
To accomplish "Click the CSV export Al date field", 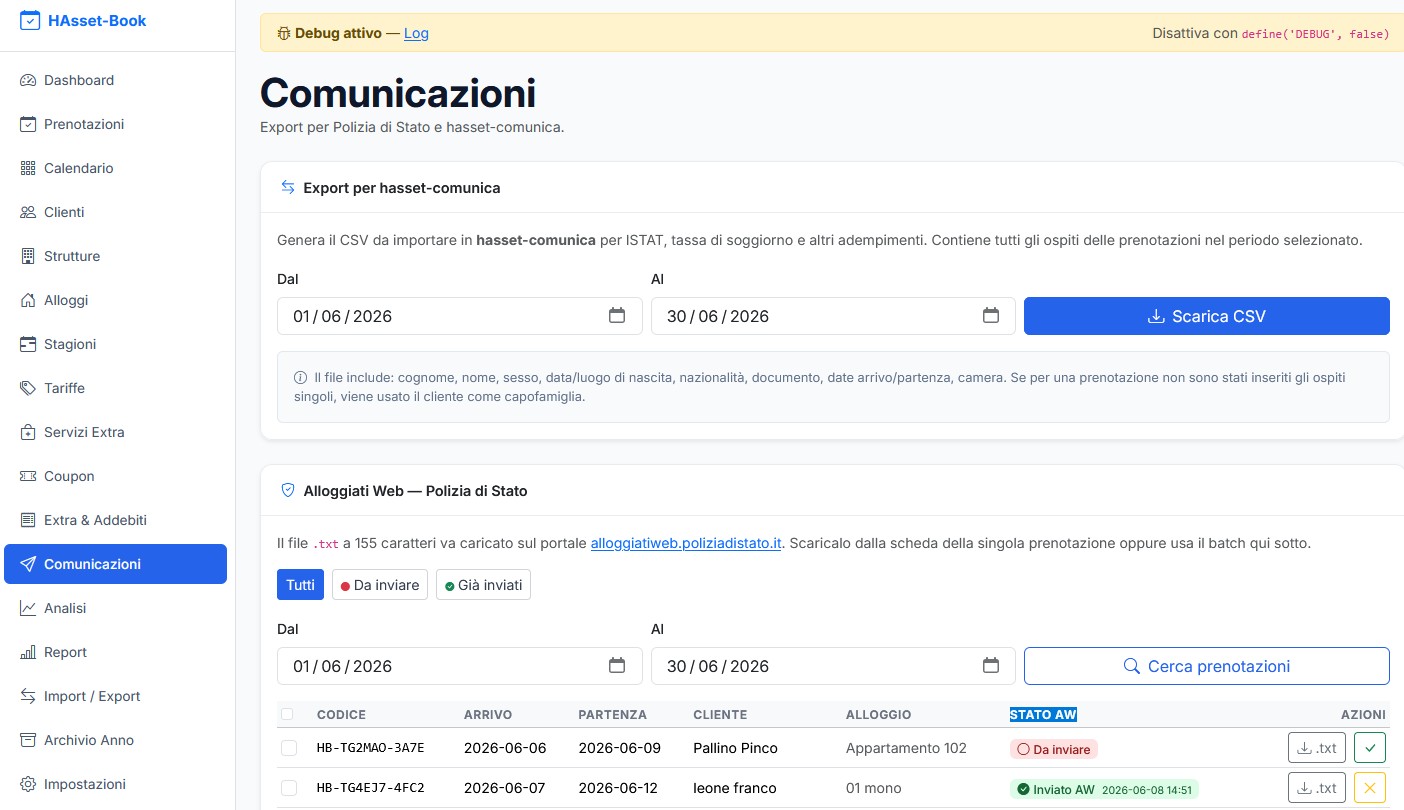I will (x=833, y=316).
